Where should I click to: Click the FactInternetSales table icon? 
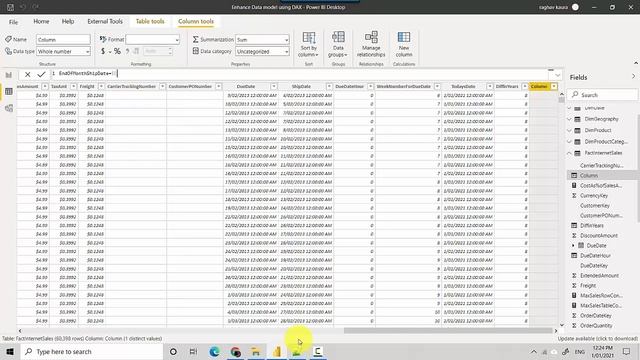(x=578, y=153)
